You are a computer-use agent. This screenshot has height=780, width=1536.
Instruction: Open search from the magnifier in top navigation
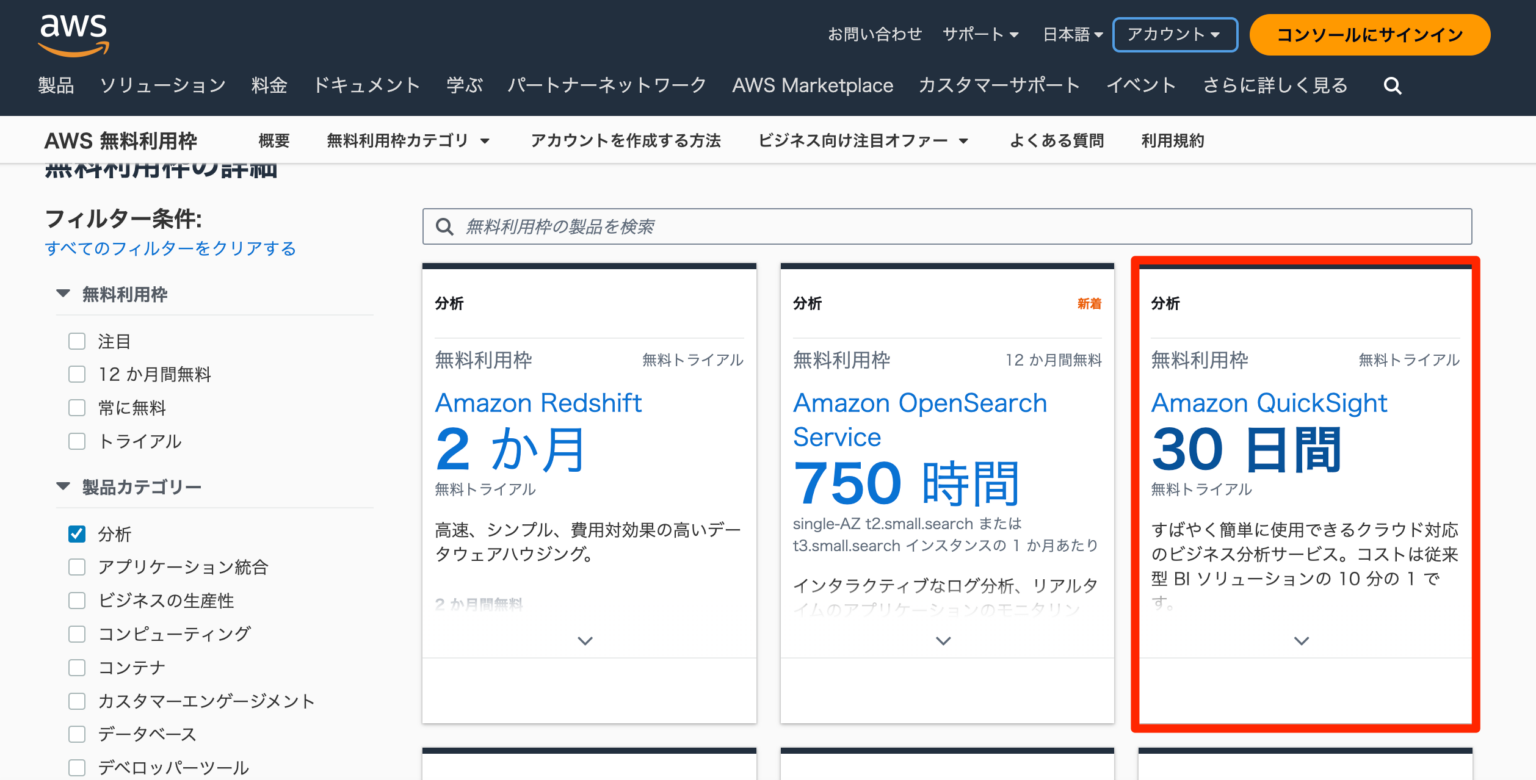(x=1392, y=86)
